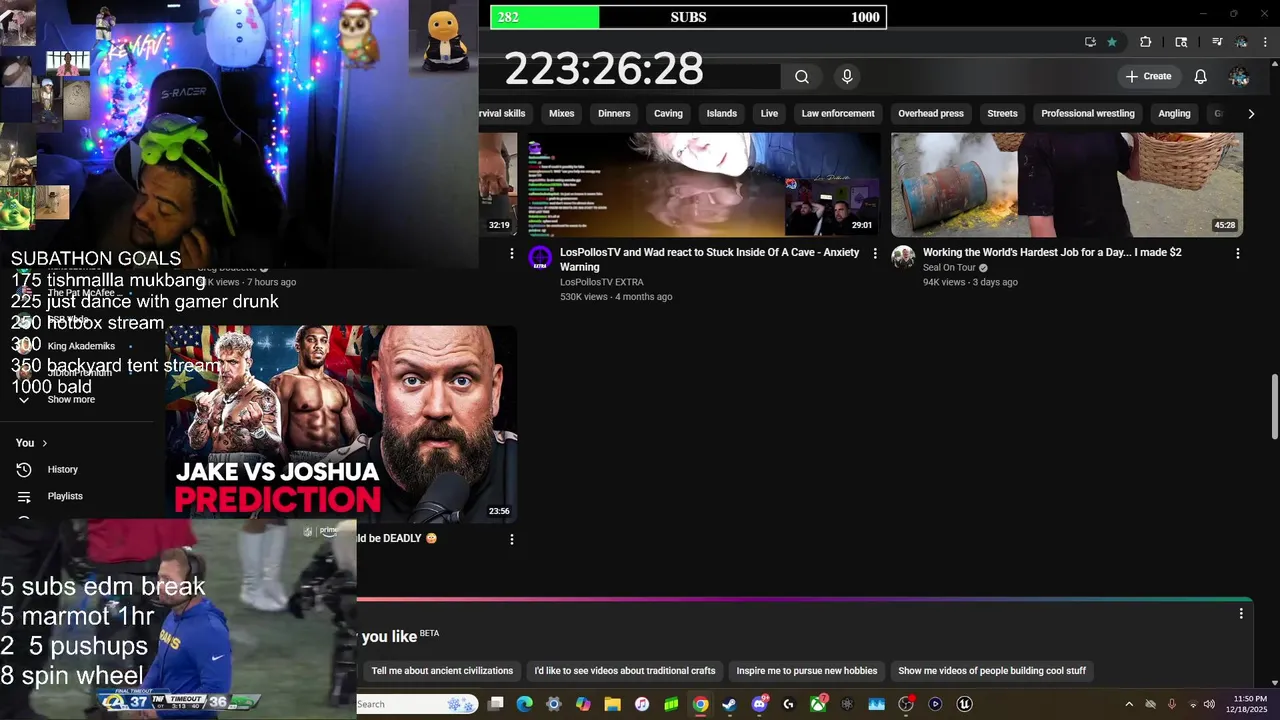Open Microsoft Edge from the taskbar
This screenshot has width=1280, height=720.
click(x=525, y=704)
